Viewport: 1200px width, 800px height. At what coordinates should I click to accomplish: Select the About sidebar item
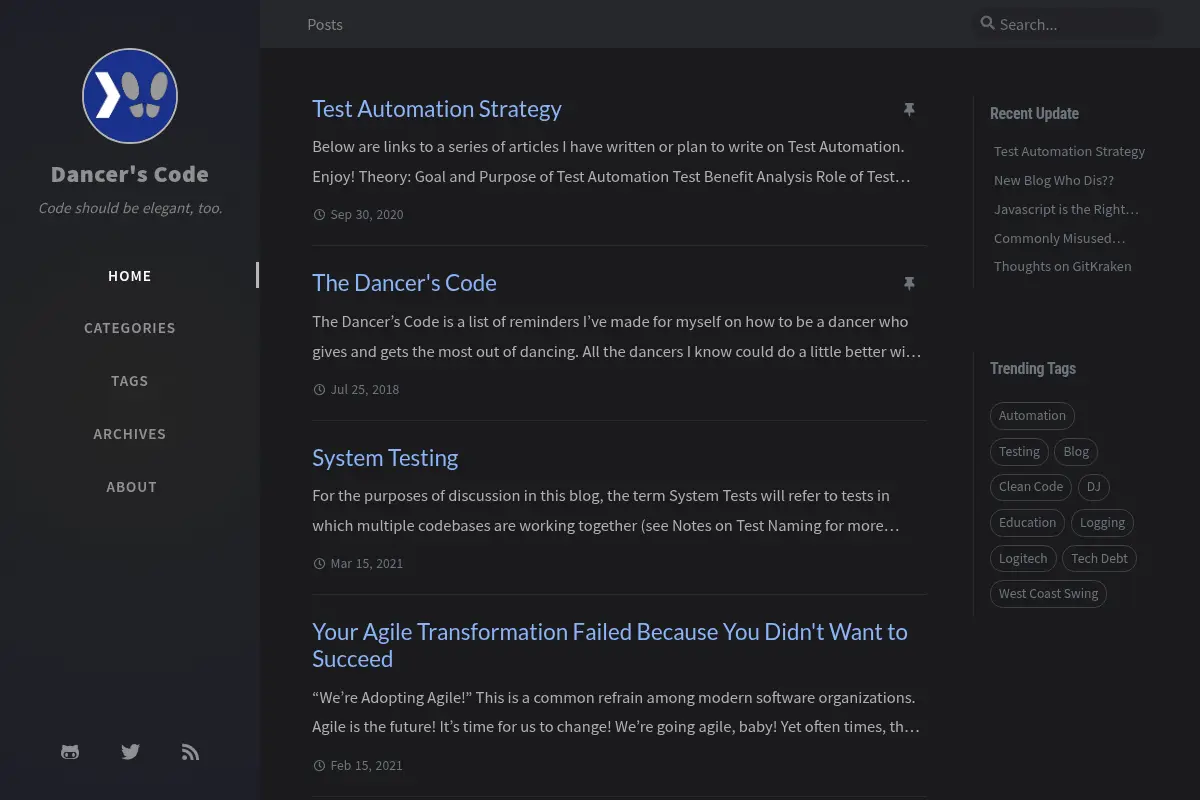(131, 487)
